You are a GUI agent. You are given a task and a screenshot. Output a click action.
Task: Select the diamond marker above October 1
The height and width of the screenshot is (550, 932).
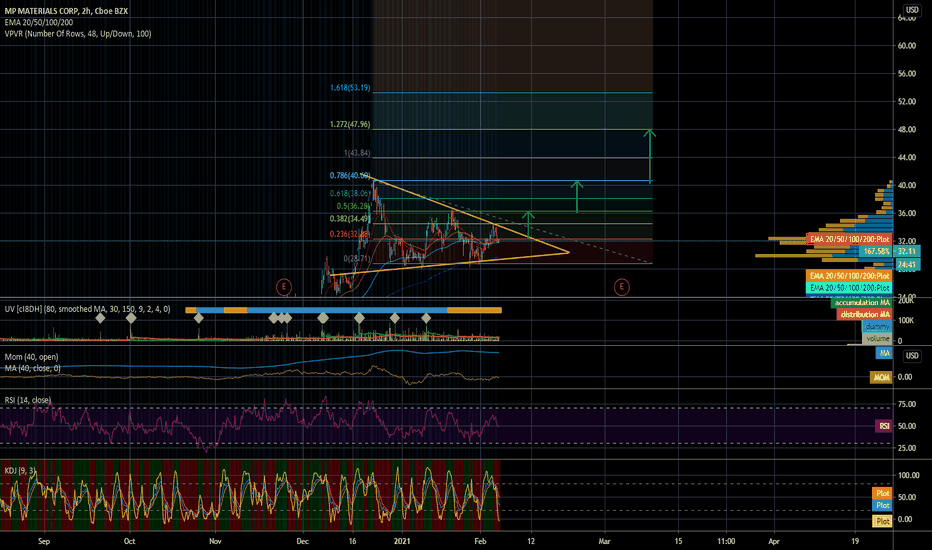(131, 318)
